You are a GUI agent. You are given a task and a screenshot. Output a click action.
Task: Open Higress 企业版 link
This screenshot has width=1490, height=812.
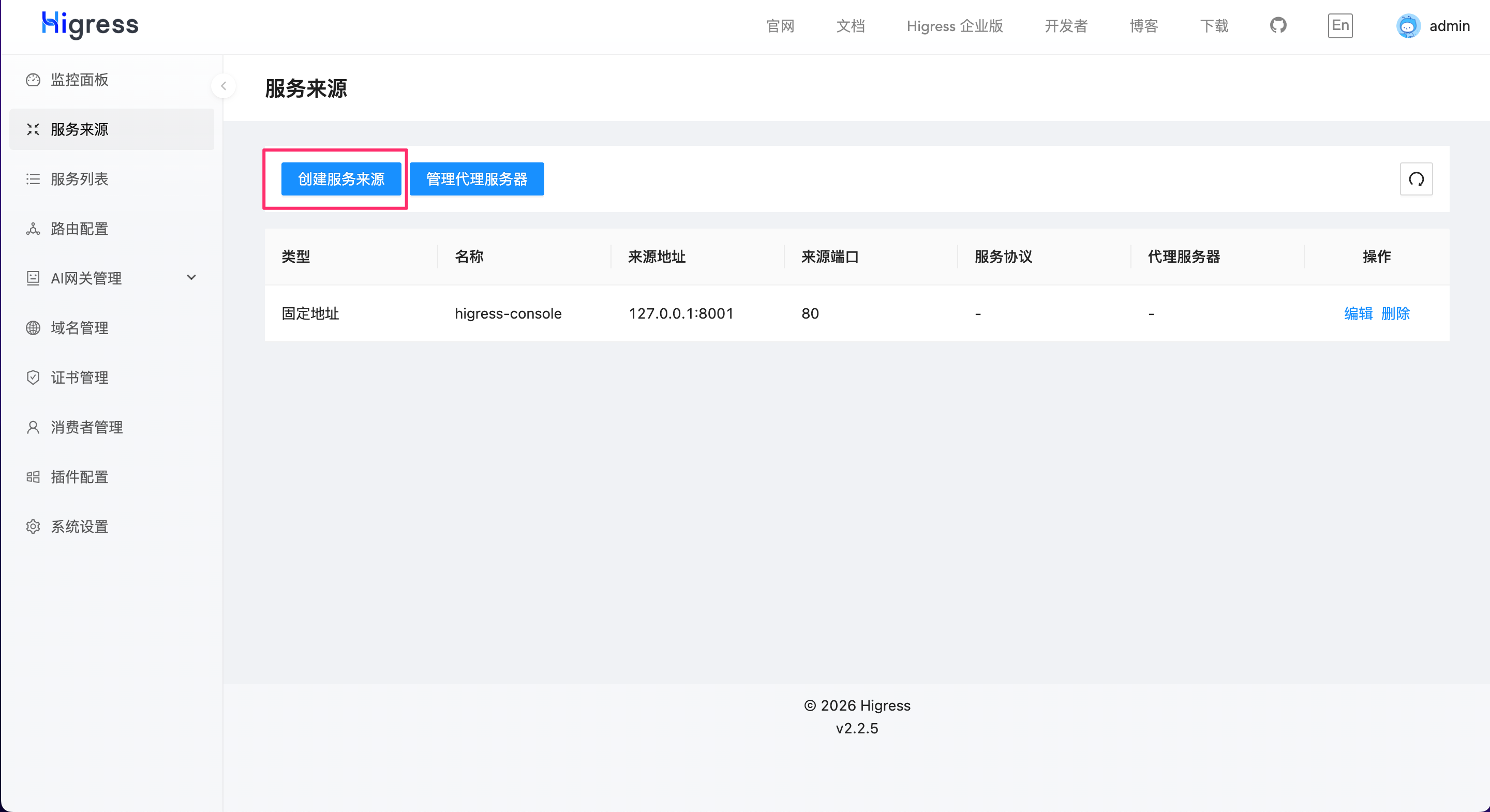[955, 26]
